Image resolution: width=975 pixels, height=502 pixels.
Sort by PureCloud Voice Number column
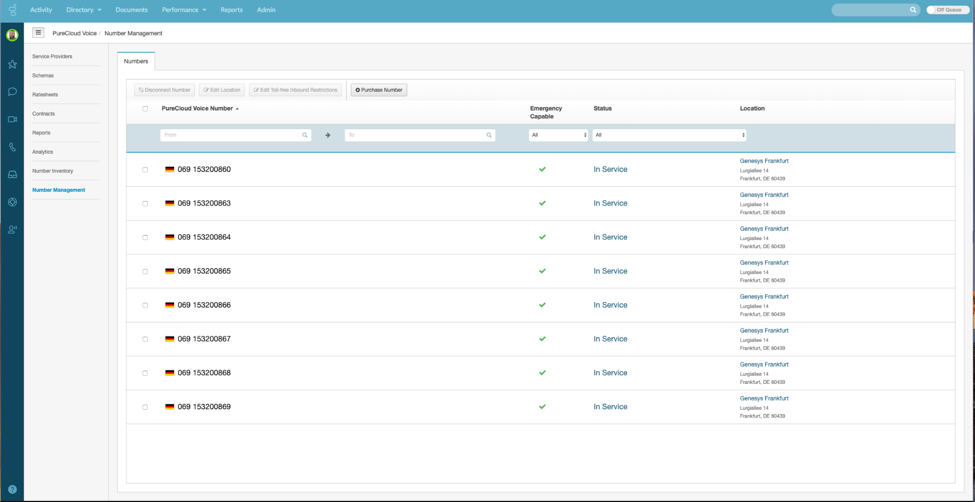tap(200, 108)
